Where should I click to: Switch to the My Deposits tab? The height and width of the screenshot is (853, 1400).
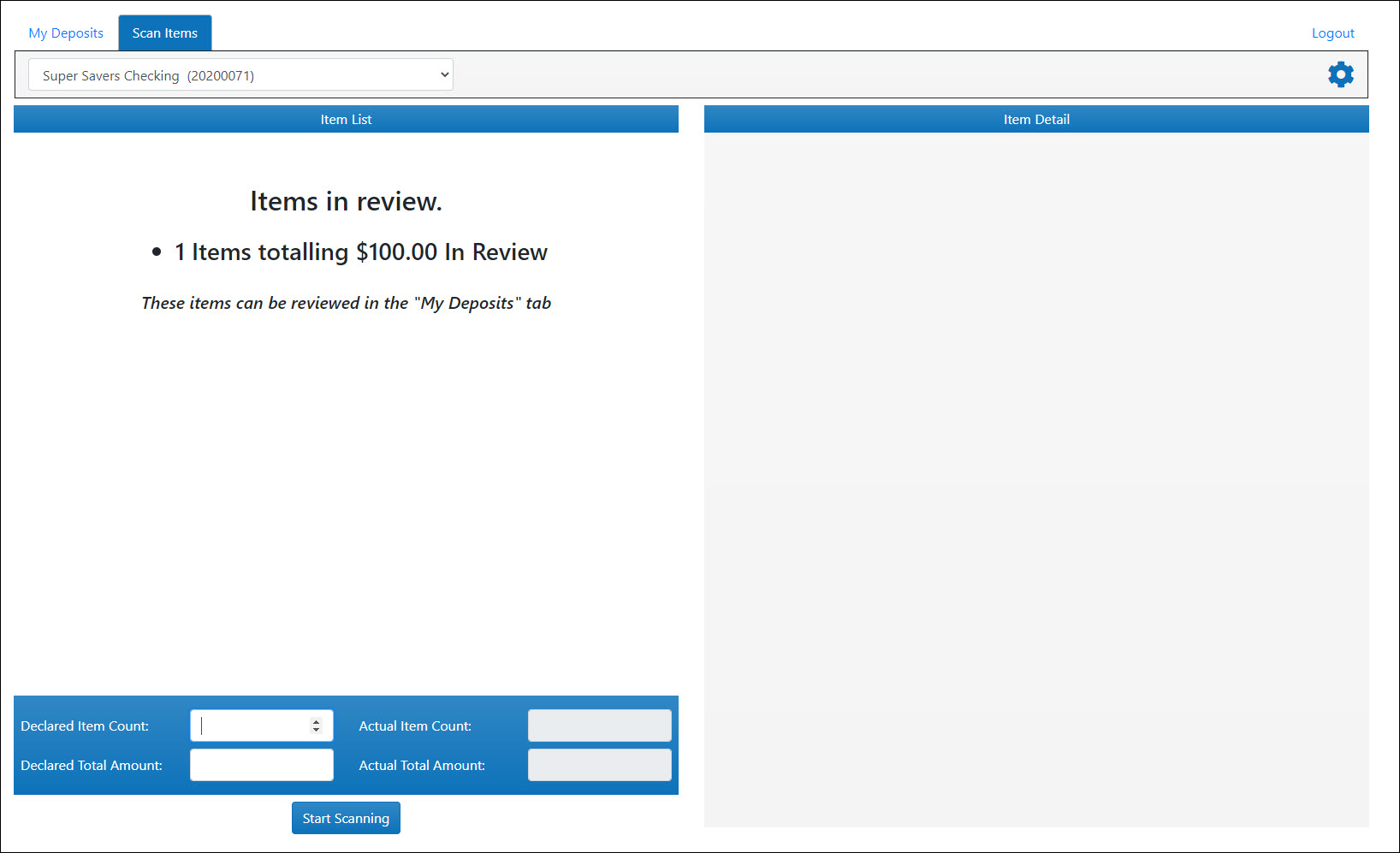click(x=66, y=33)
